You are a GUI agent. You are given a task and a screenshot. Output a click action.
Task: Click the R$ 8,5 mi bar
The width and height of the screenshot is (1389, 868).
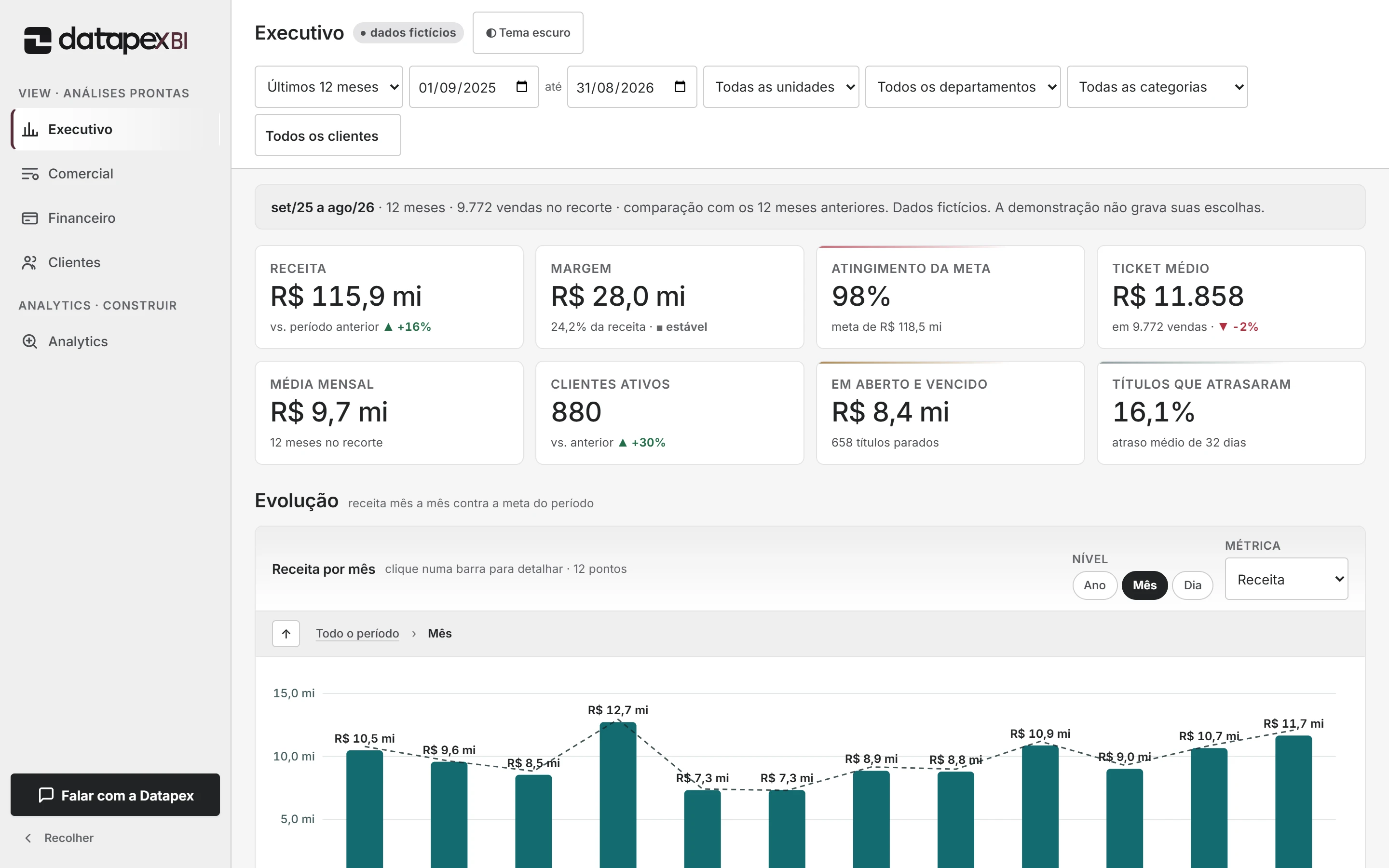(533, 822)
